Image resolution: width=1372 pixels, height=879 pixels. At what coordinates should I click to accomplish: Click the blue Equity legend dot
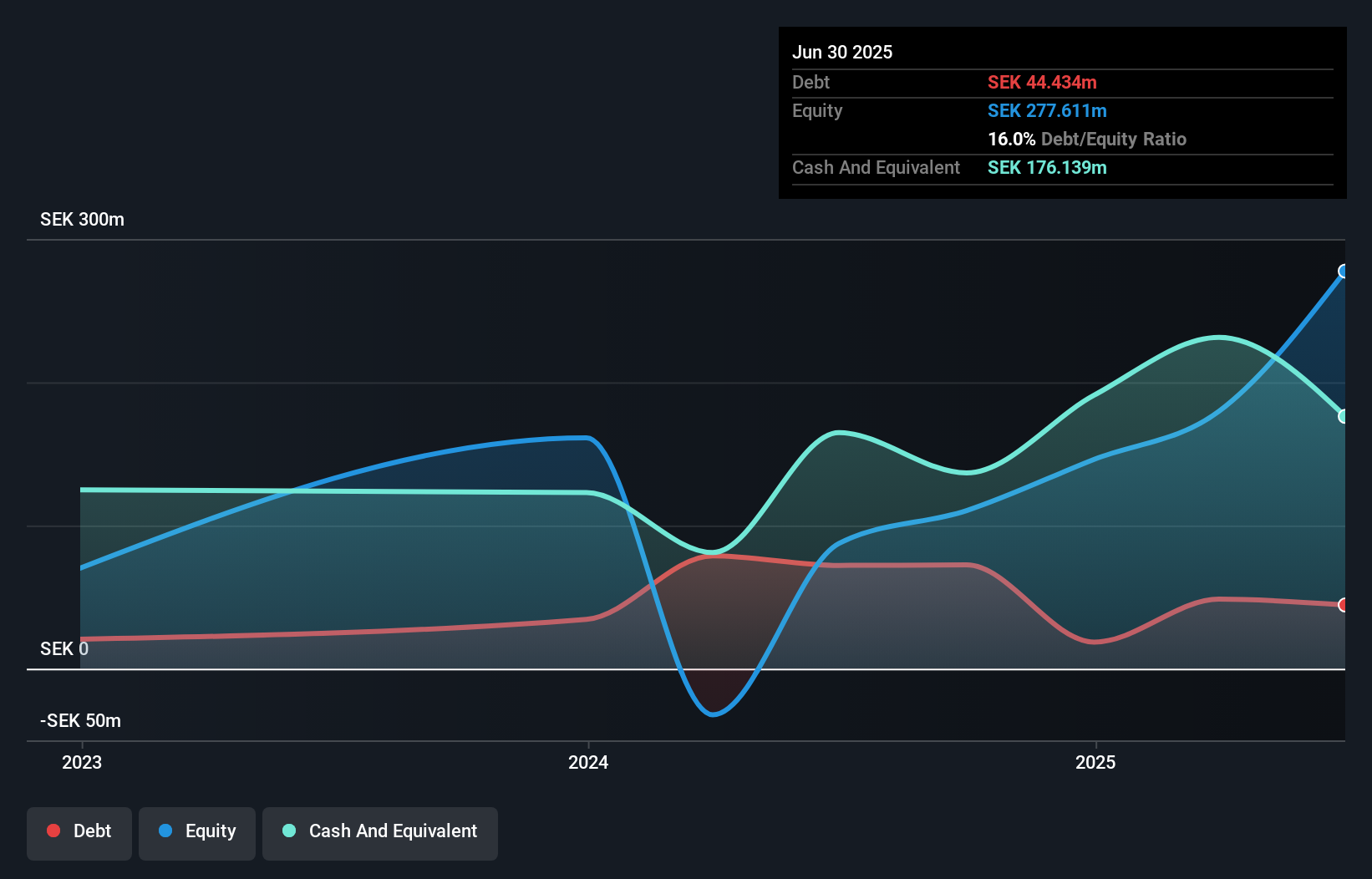click(x=165, y=831)
